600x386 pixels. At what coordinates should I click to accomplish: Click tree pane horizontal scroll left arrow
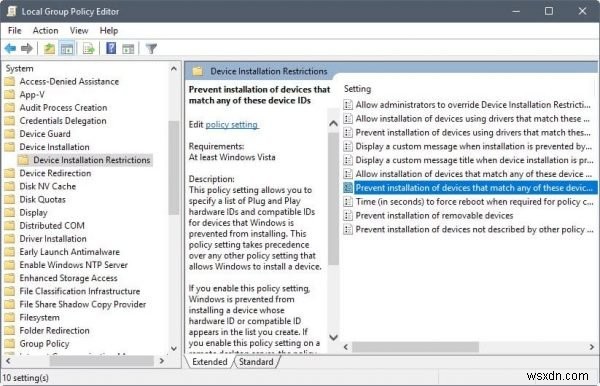(x=8, y=361)
